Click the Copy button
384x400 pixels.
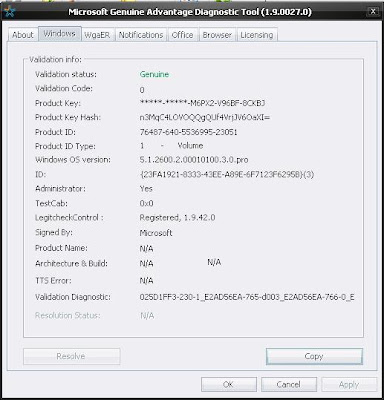[314, 356]
